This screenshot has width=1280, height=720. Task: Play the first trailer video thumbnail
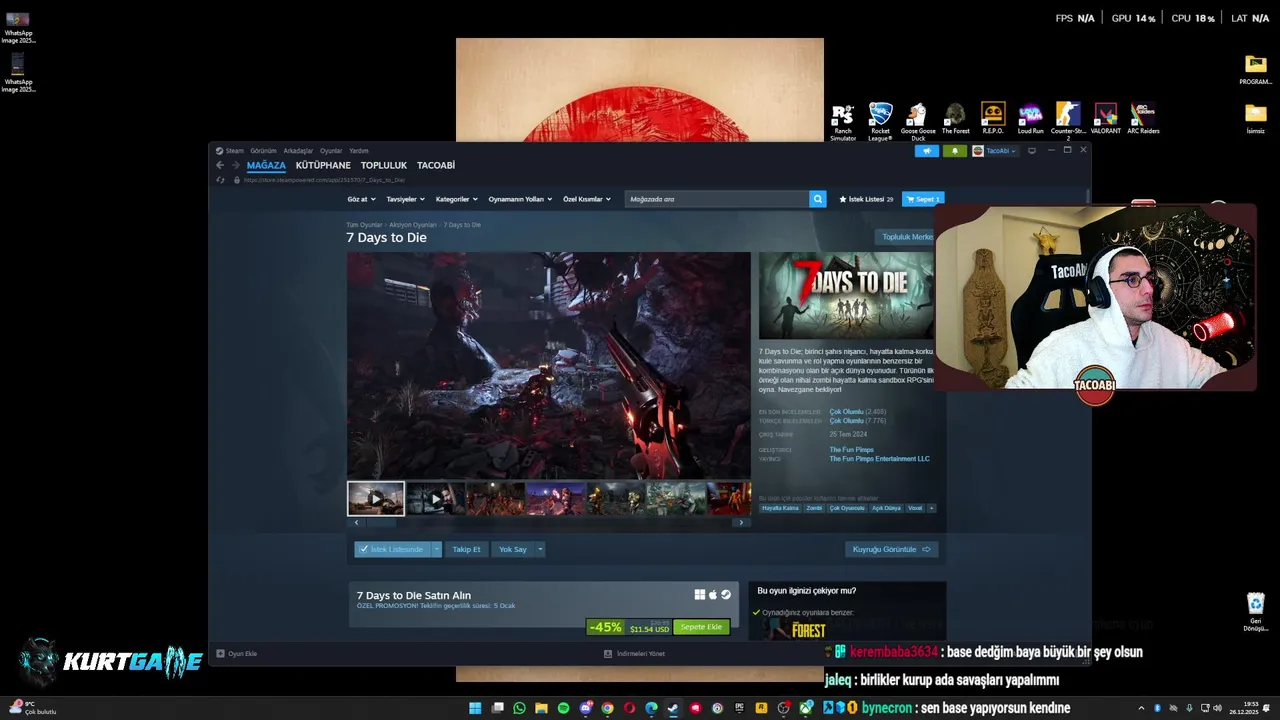376,498
